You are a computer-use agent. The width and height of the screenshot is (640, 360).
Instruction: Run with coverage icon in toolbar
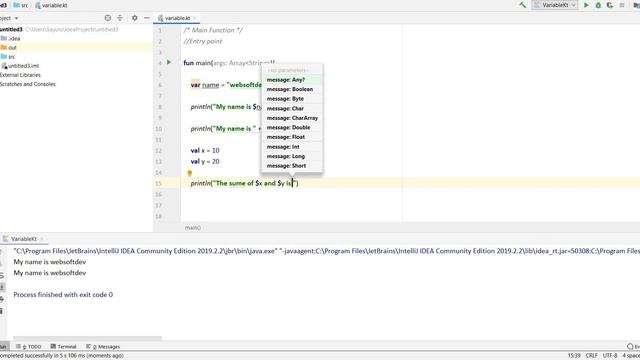[x=610, y=5]
